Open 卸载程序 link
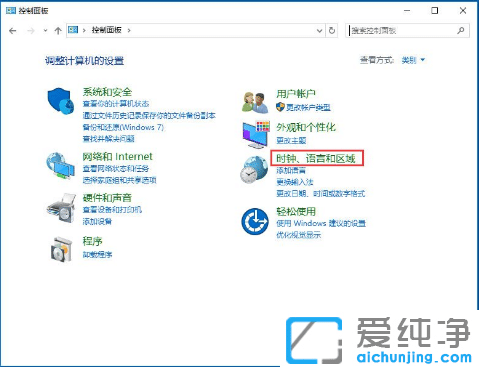Image resolution: width=480 pixels, height=370 pixels. [97, 255]
